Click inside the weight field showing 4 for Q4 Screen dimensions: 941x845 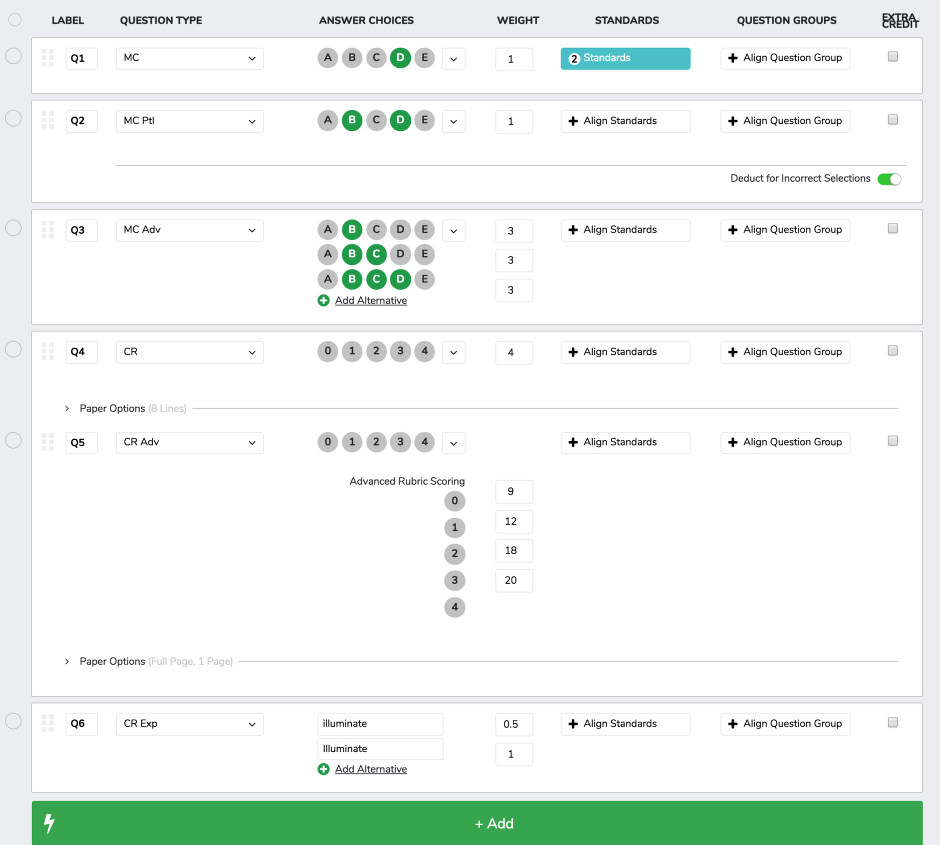click(513, 352)
